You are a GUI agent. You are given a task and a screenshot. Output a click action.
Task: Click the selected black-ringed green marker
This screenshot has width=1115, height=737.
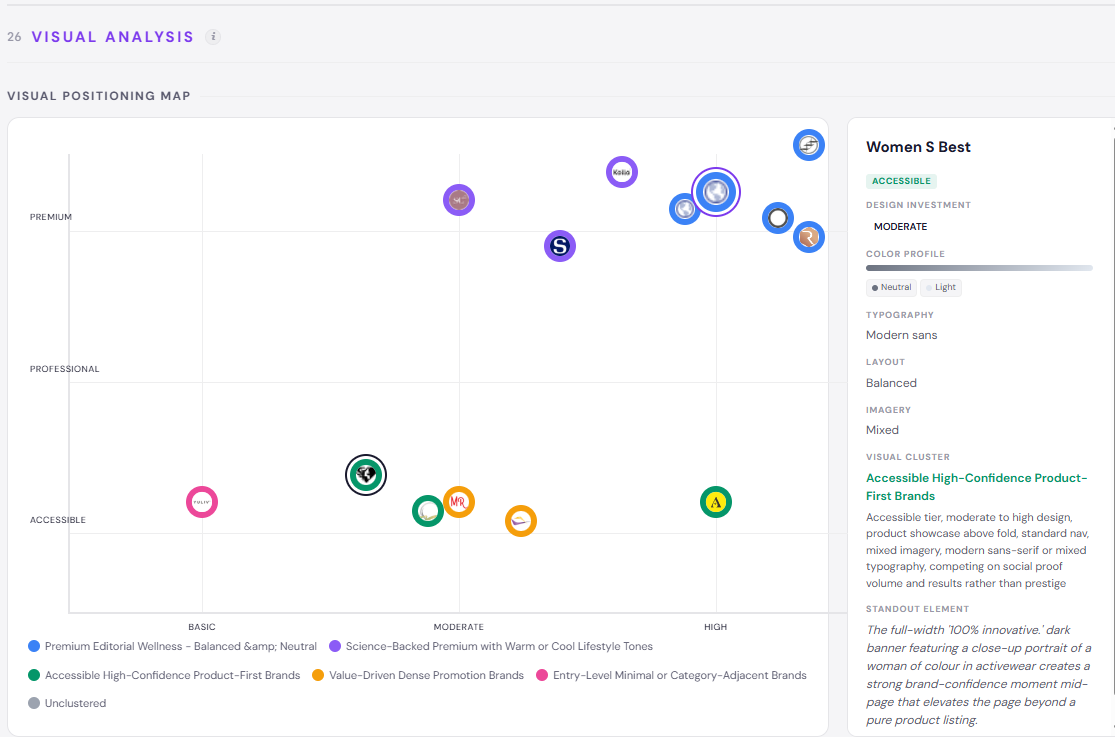366,475
